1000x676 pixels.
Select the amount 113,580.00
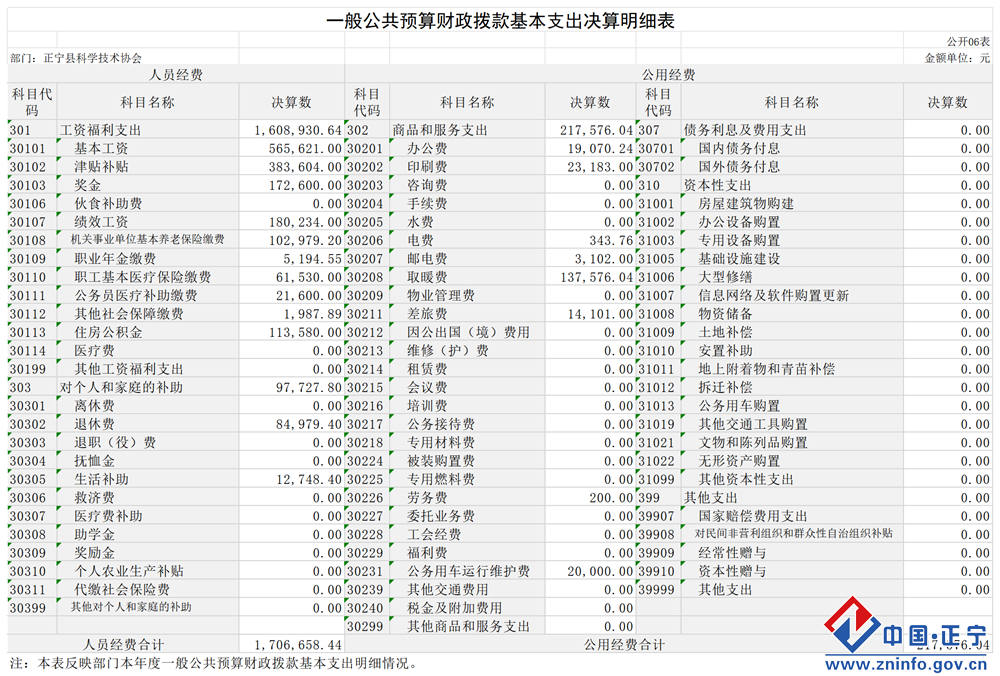coord(305,333)
